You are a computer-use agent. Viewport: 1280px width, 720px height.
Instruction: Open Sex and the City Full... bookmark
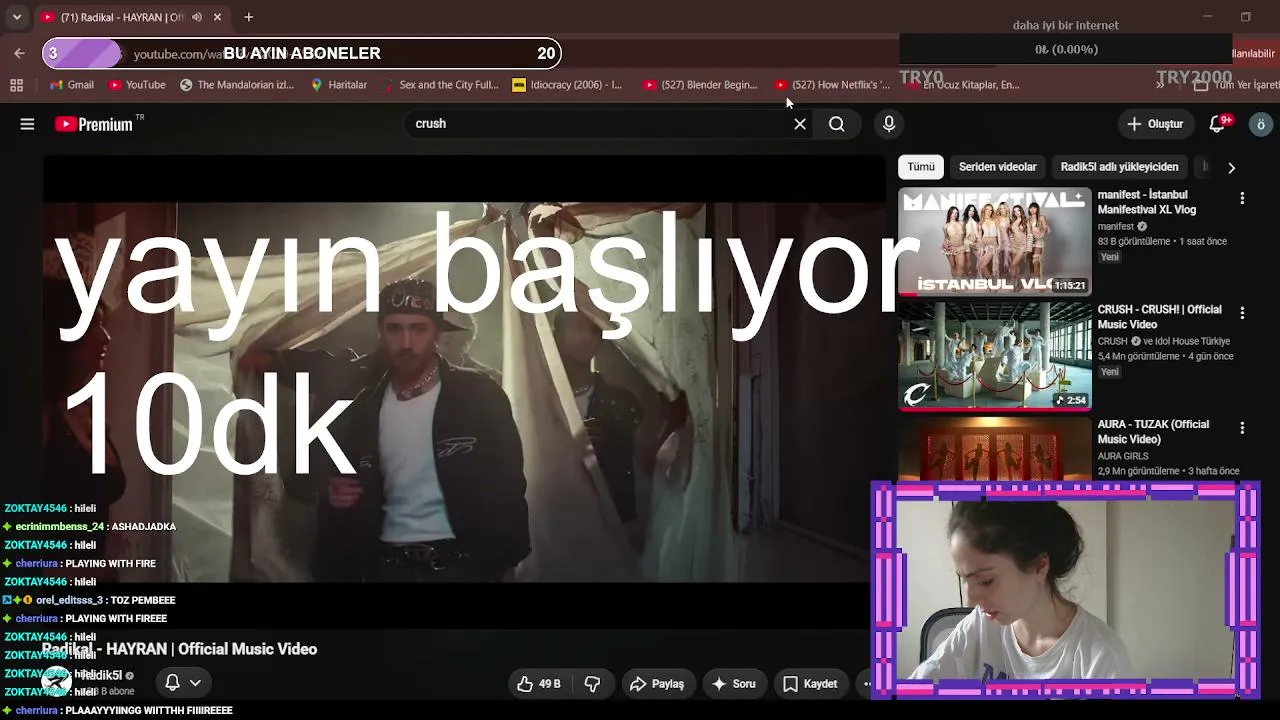[440, 85]
